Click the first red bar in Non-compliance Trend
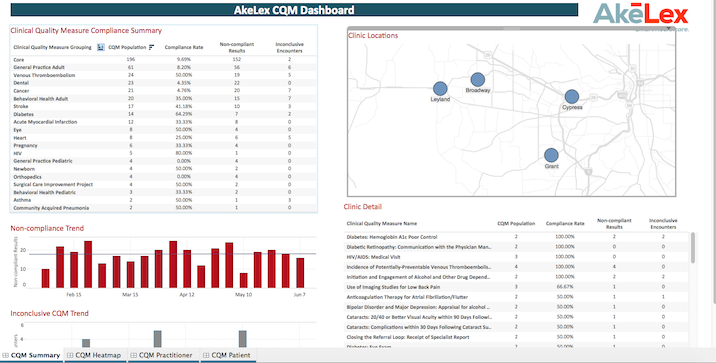716x363 pixels. click(x=45, y=279)
